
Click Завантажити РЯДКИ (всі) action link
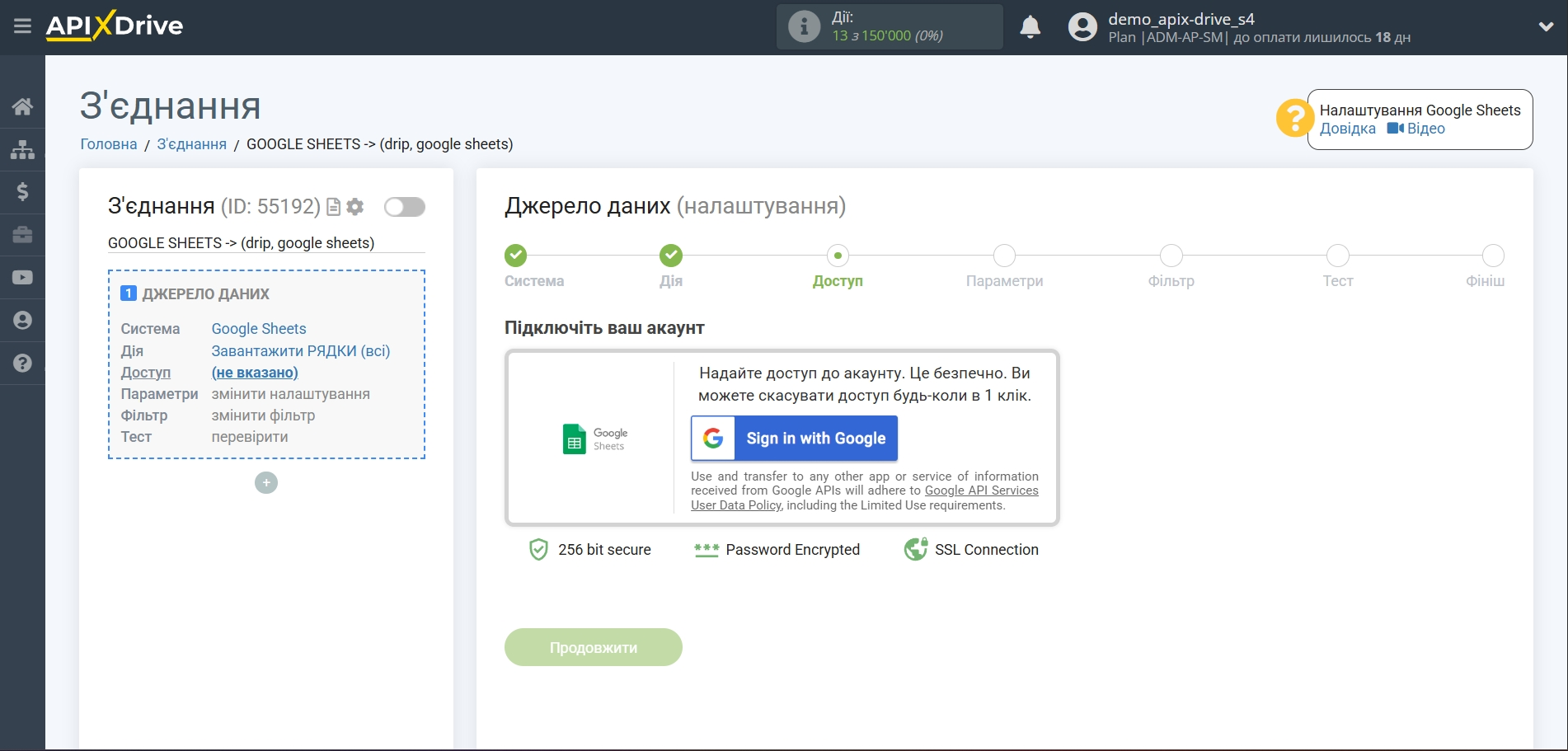click(x=301, y=351)
